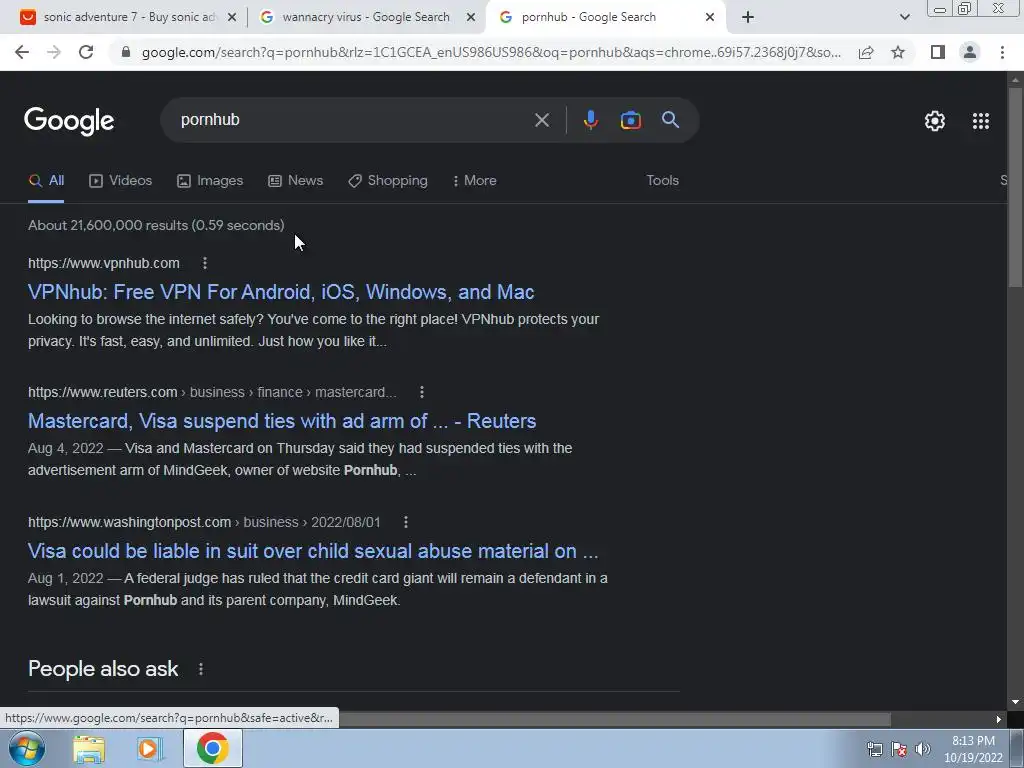Submit search with the magnifier icon

(670, 120)
